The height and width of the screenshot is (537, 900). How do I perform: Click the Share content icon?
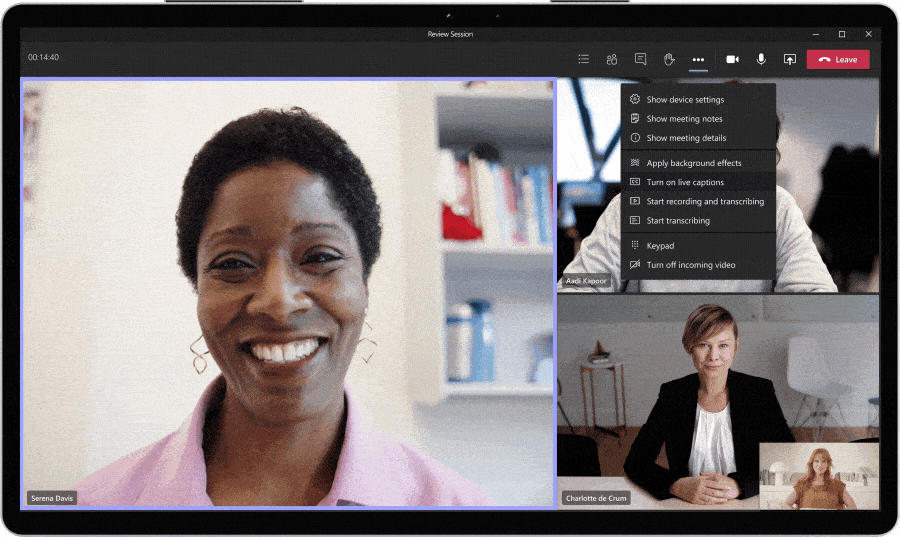tap(789, 59)
